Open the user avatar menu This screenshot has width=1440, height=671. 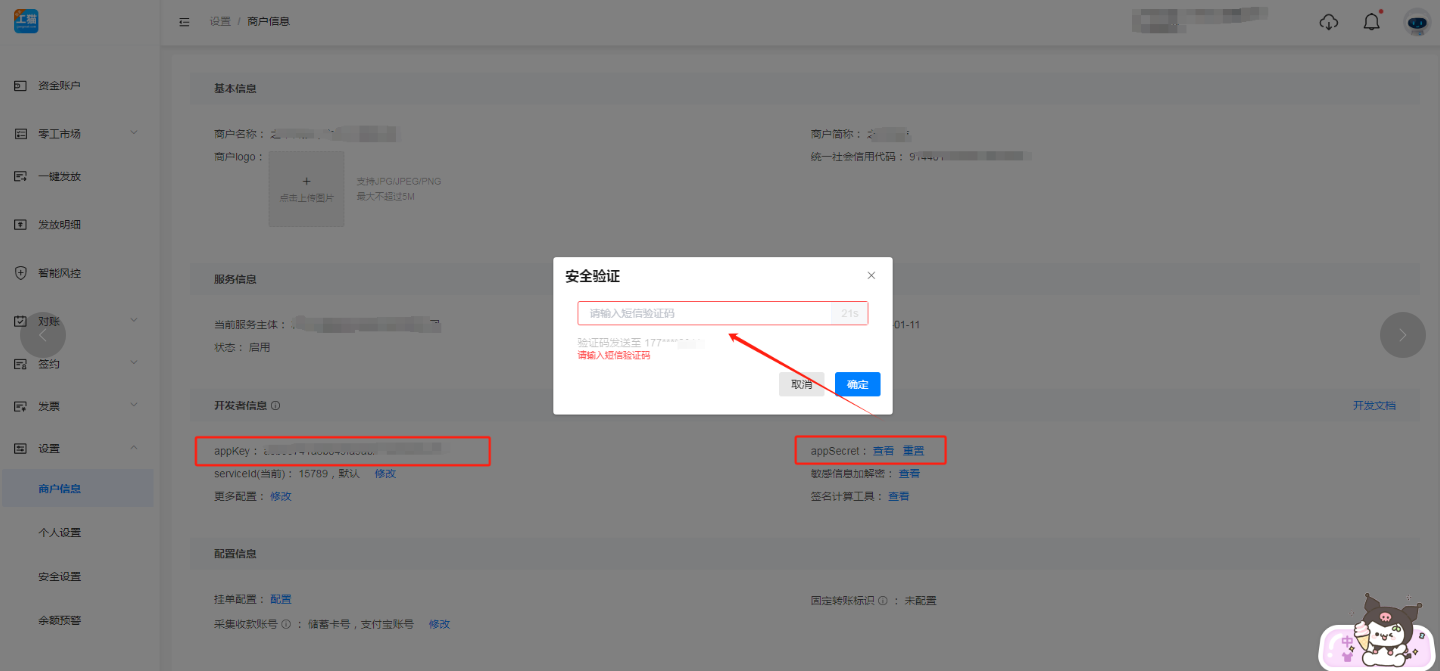(1417, 22)
